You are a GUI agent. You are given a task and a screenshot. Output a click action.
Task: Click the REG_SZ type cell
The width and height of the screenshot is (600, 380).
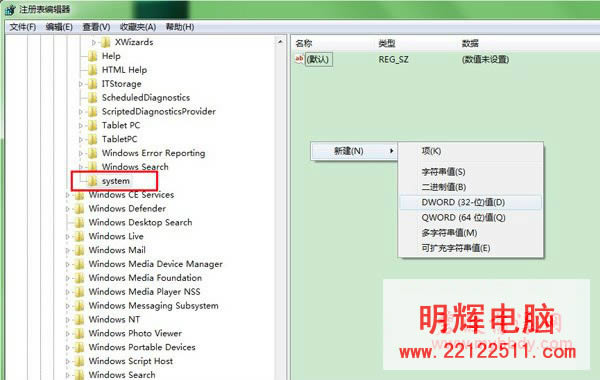[x=393, y=59]
